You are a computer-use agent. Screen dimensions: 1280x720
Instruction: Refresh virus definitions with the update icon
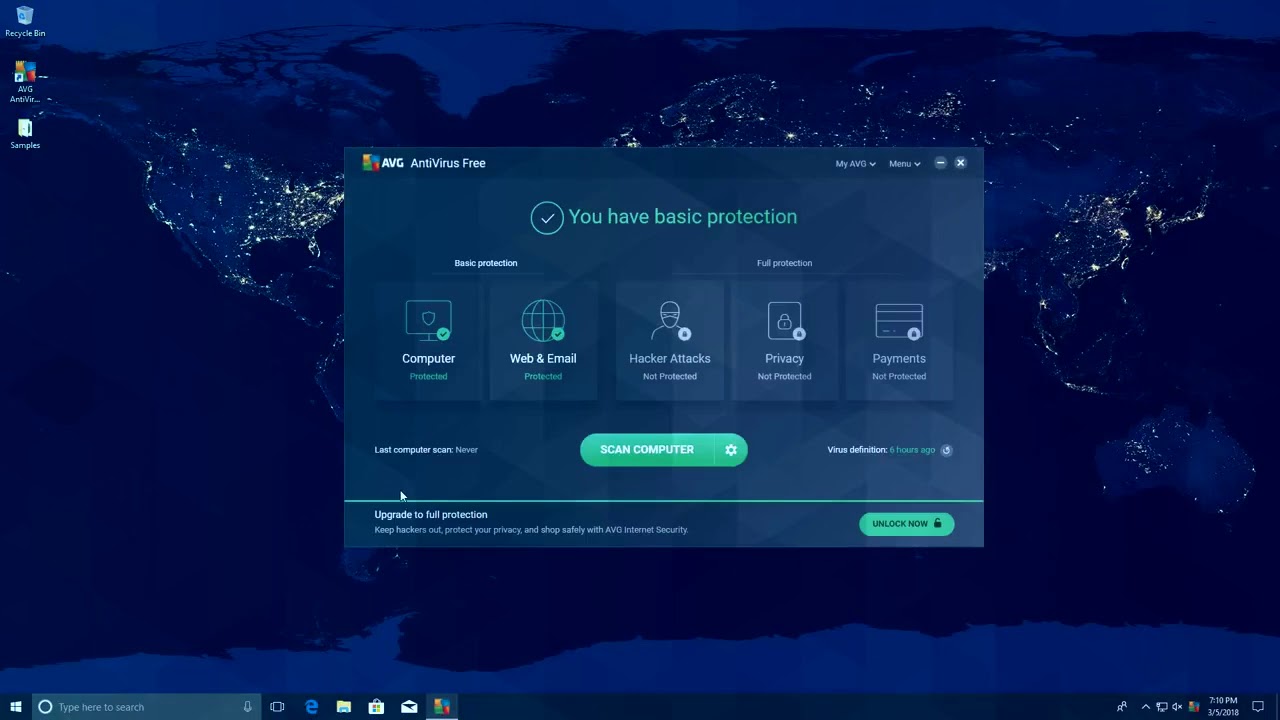pos(946,450)
